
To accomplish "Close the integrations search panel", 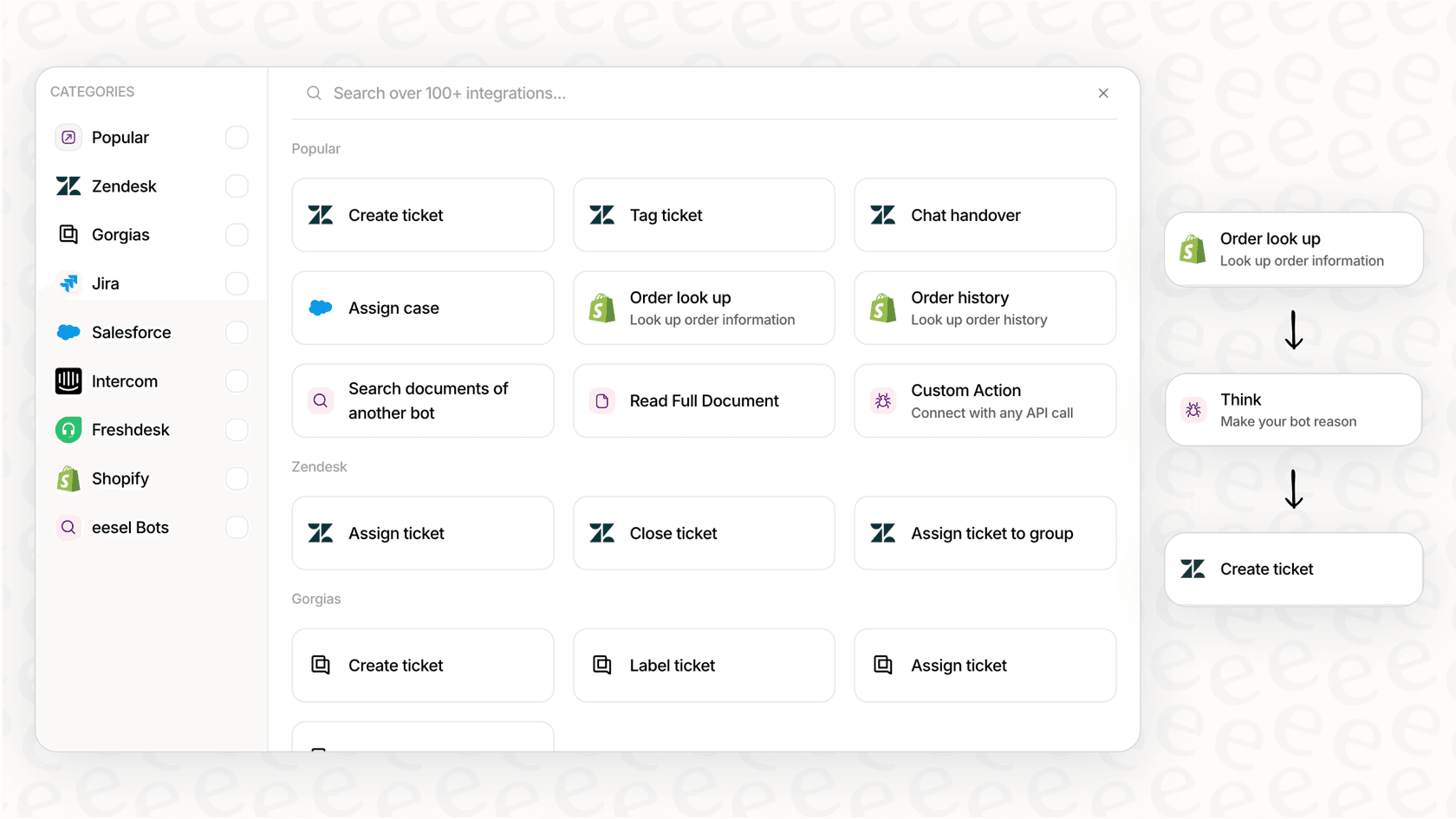I will tap(1103, 94).
